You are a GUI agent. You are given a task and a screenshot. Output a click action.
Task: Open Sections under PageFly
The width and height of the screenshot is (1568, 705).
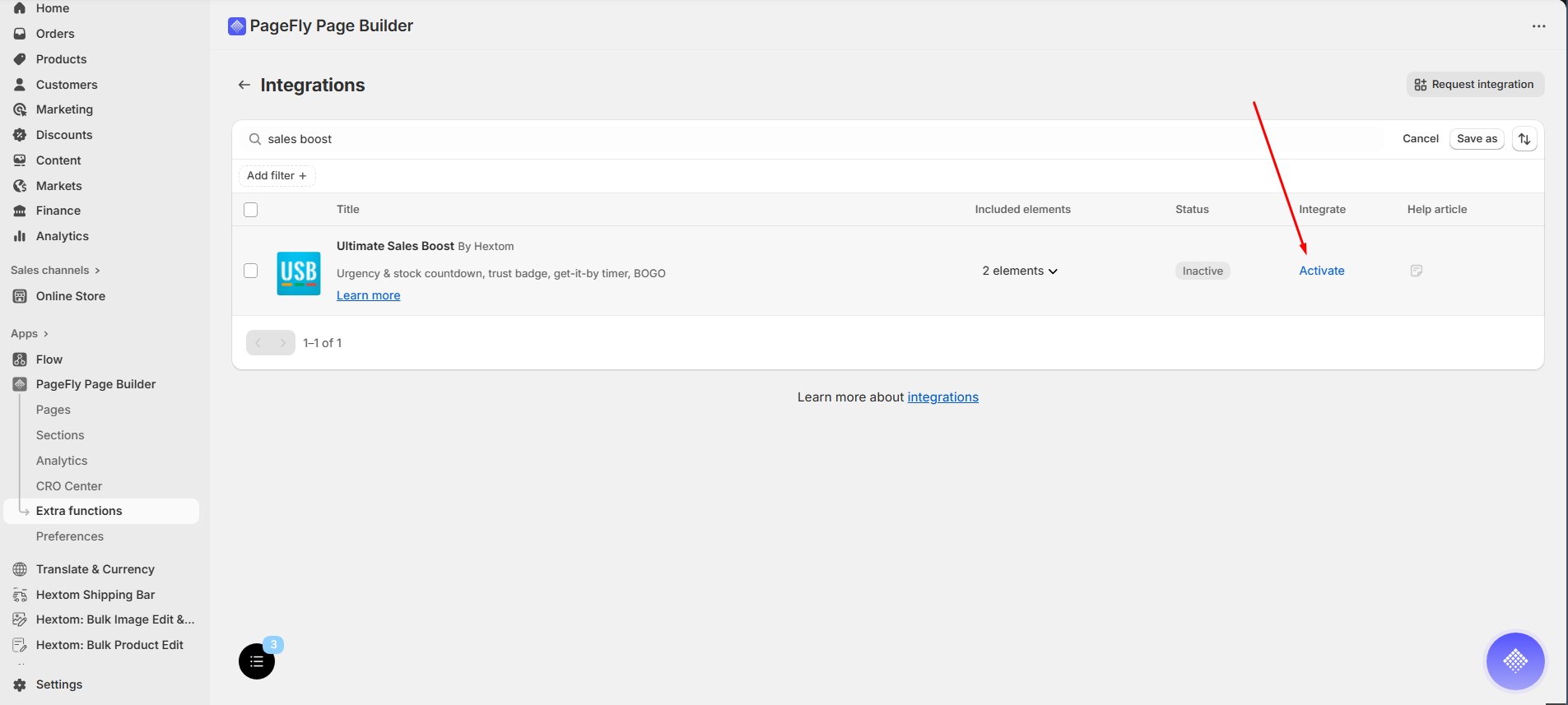[x=60, y=435]
